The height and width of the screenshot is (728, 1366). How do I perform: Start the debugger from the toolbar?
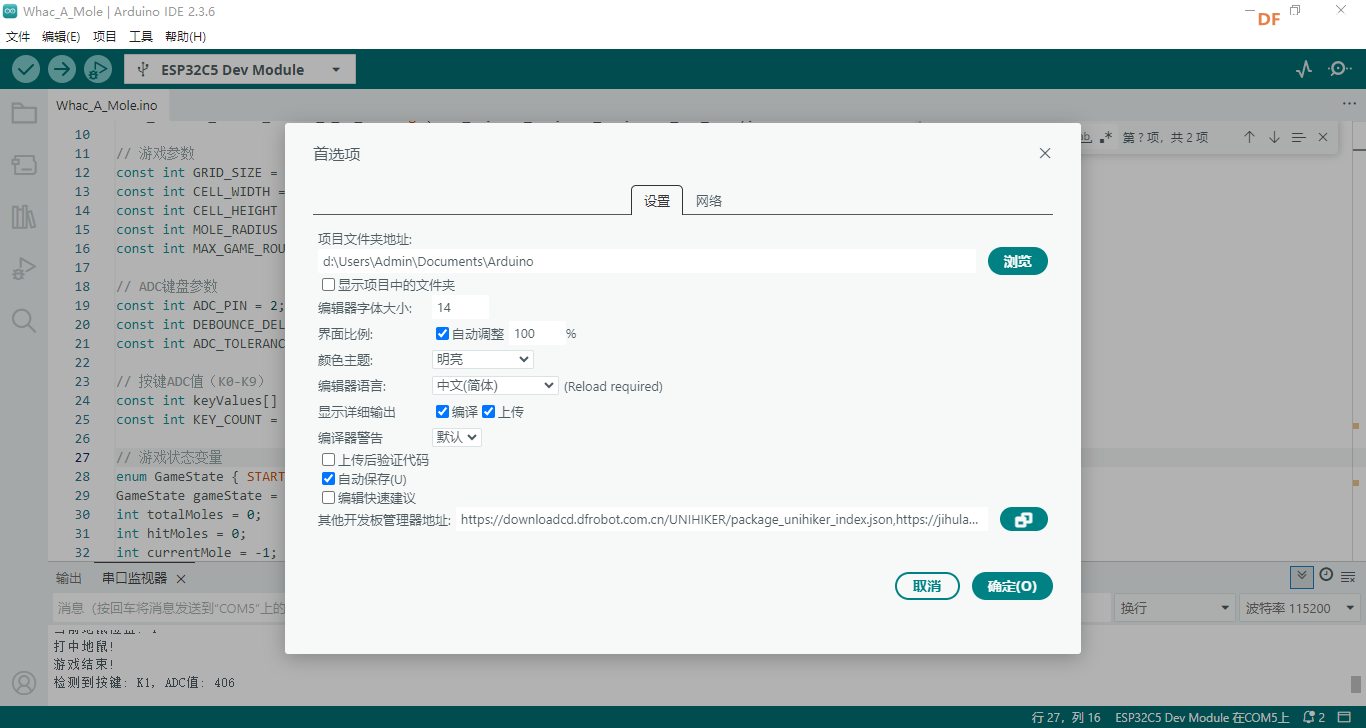[x=97, y=69]
